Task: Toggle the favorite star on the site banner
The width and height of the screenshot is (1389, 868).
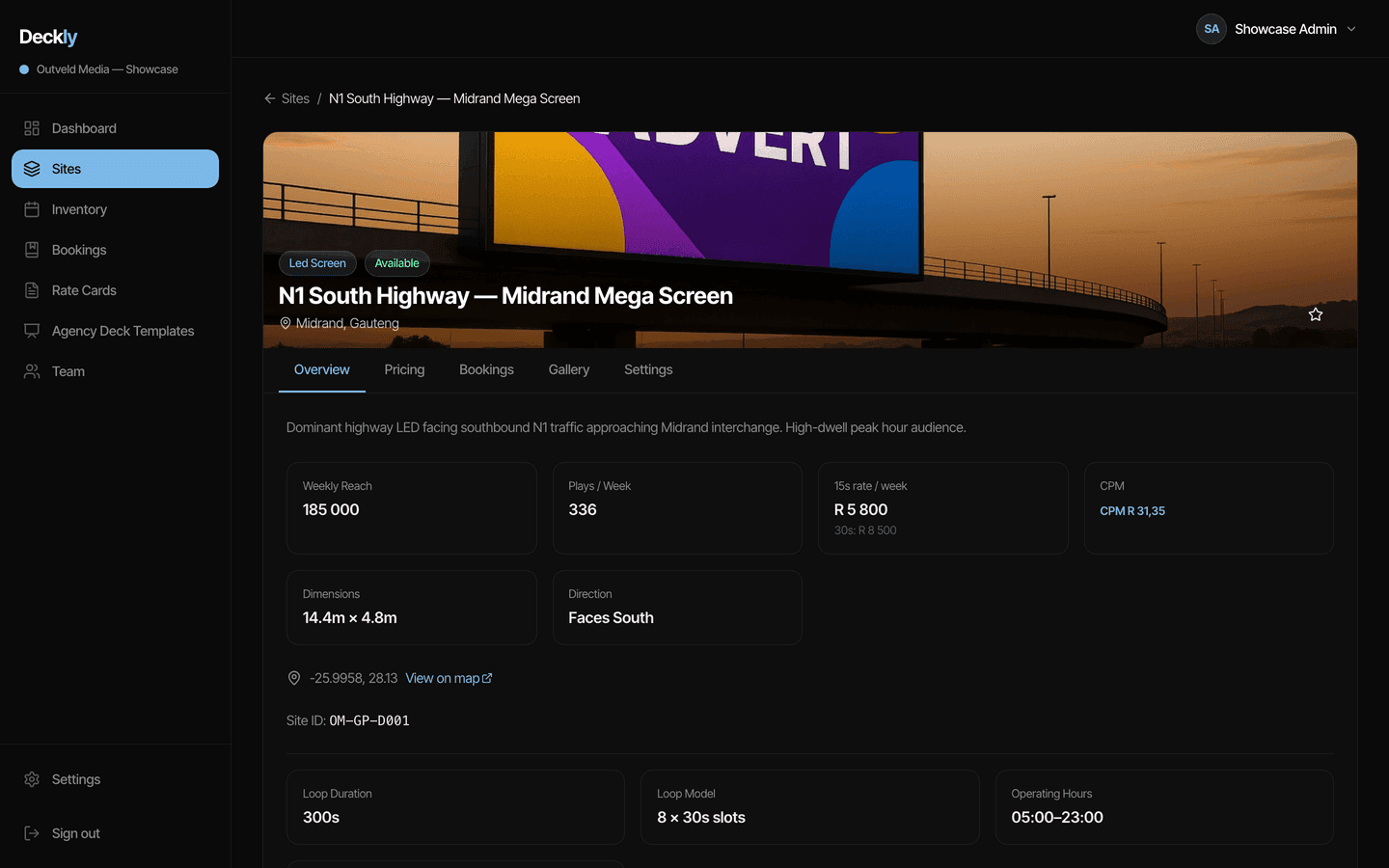Action: click(1316, 314)
